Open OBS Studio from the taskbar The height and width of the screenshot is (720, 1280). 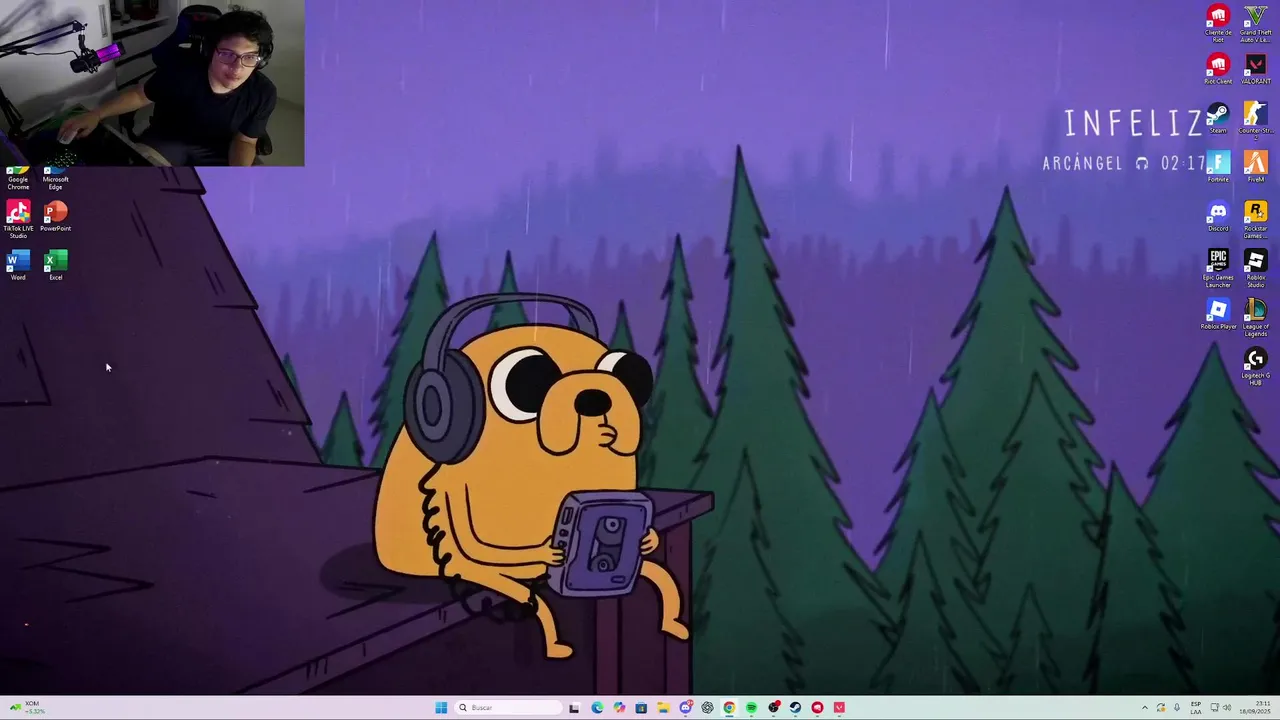[x=773, y=707]
